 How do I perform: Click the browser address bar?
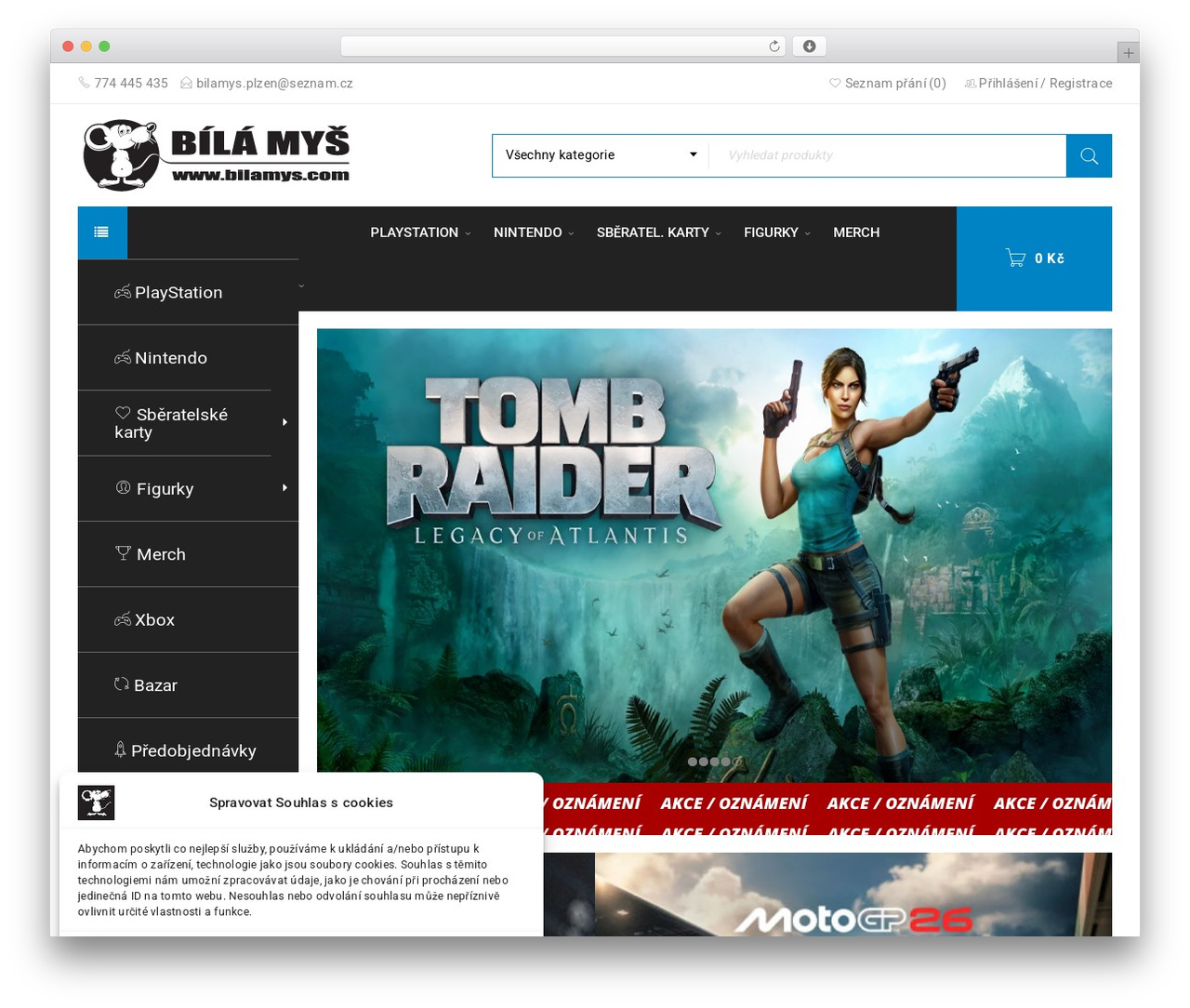(563, 46)
